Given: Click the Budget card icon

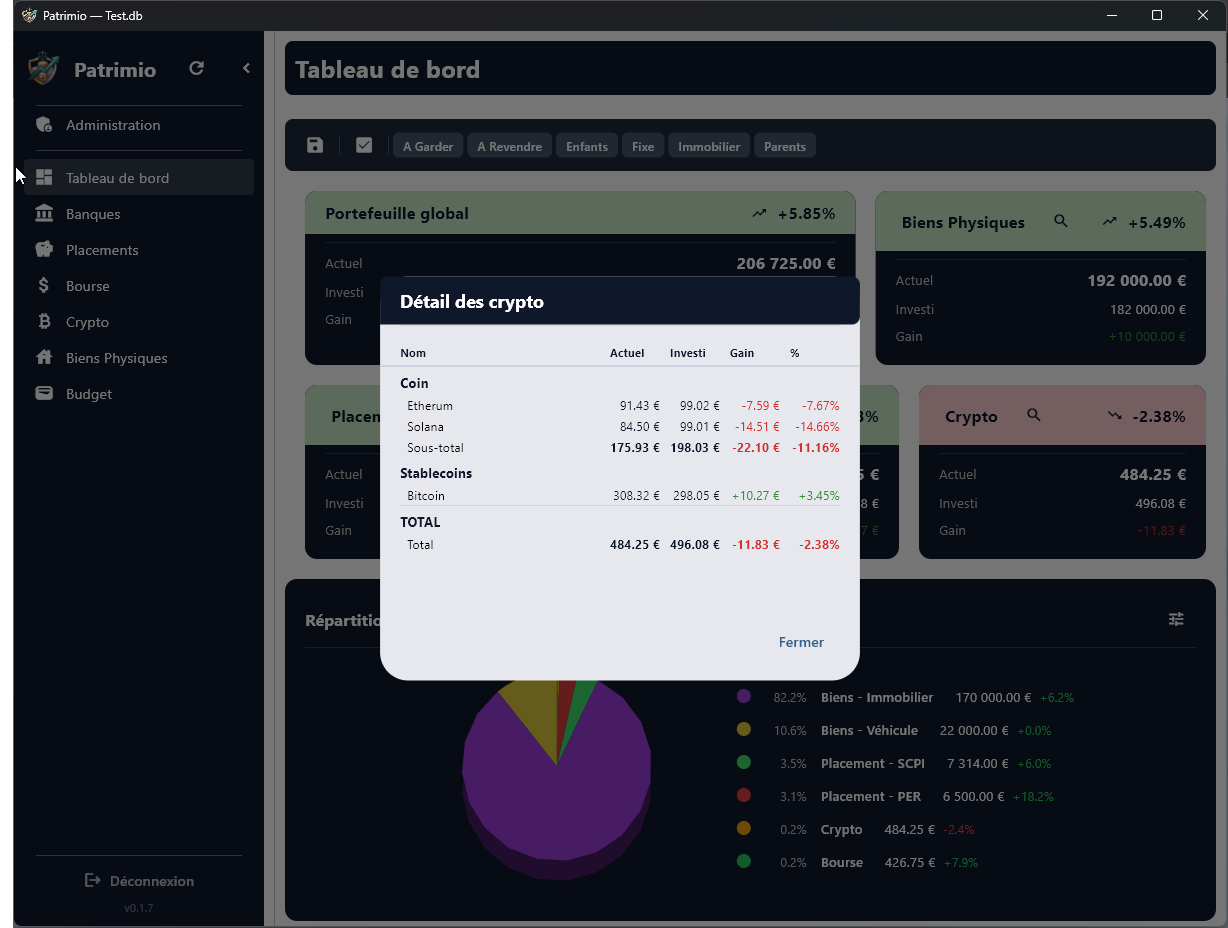Looking at the screenshot, I should [x=44, y=393].
